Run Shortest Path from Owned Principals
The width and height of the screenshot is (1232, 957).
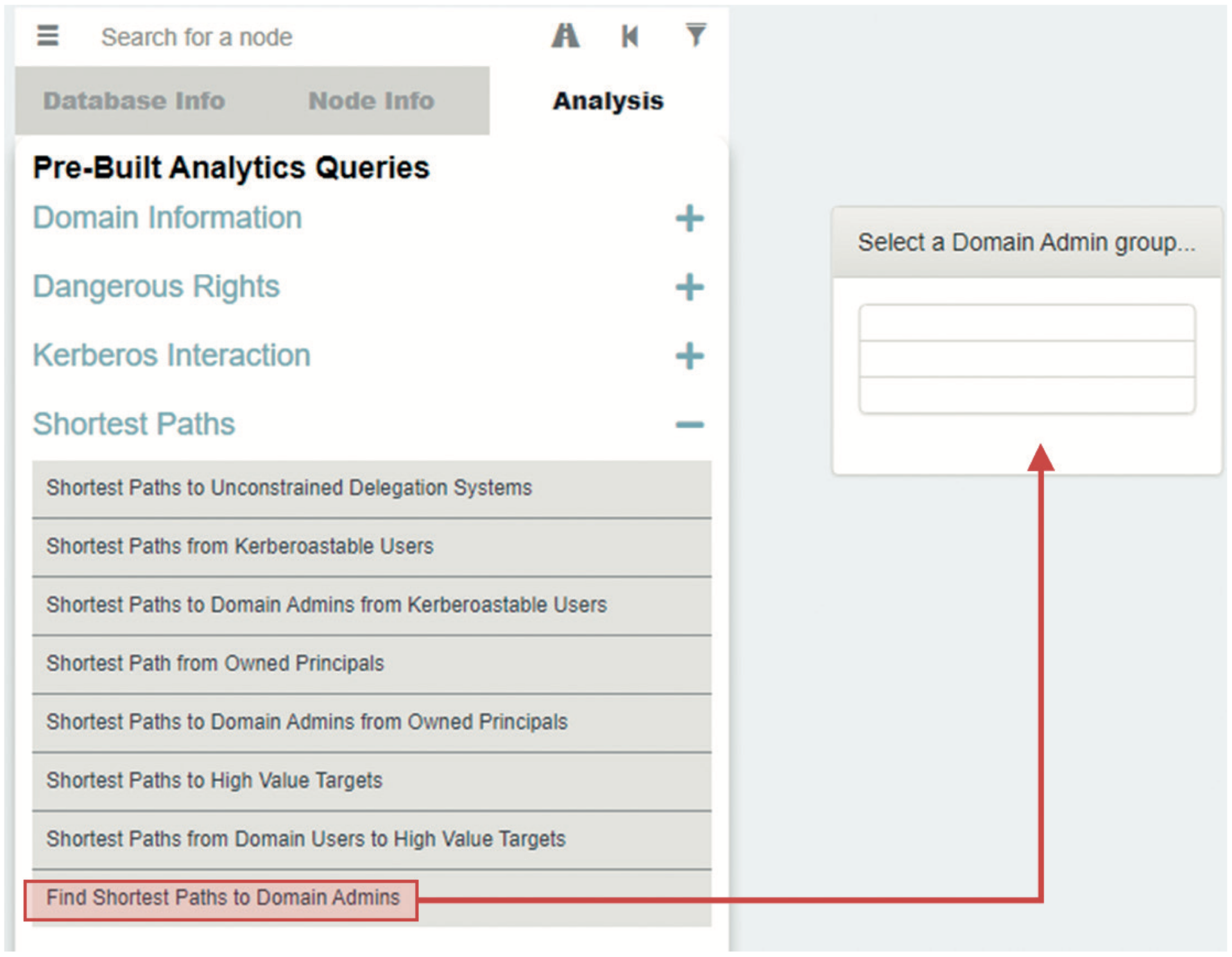coord(216,663)
